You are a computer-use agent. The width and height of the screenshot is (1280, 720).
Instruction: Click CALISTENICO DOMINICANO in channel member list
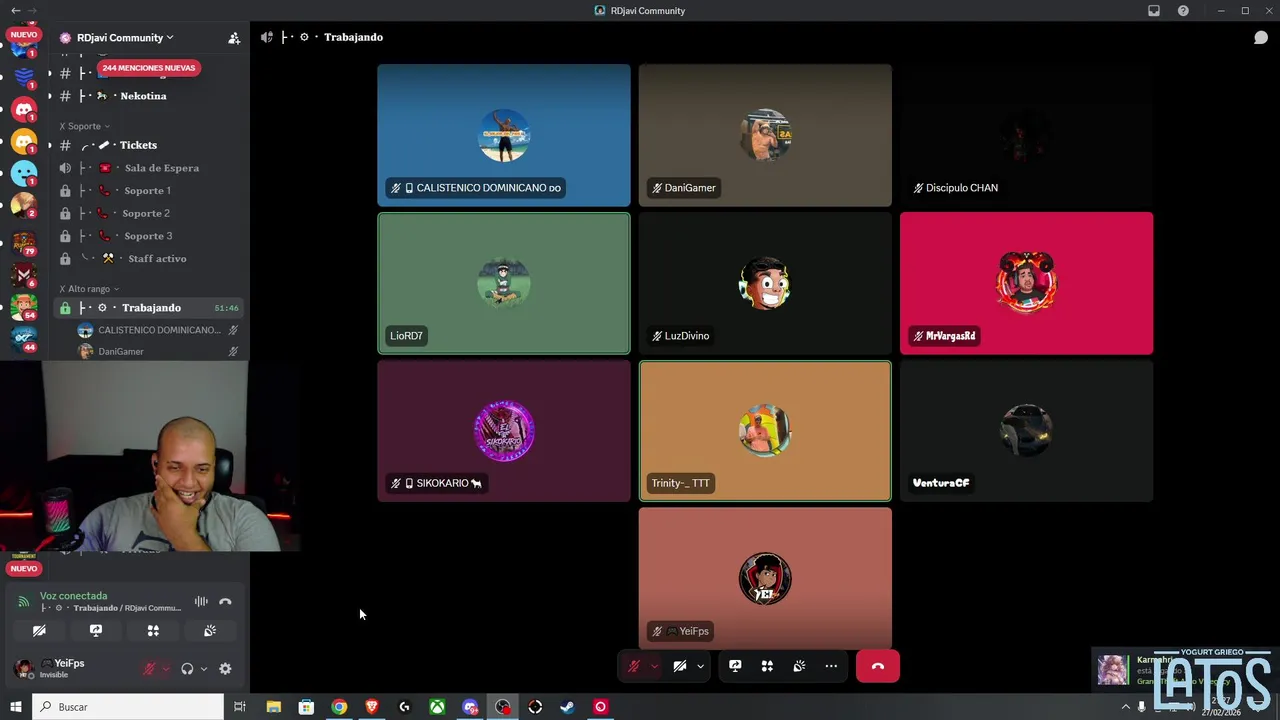tap(158, 330)
